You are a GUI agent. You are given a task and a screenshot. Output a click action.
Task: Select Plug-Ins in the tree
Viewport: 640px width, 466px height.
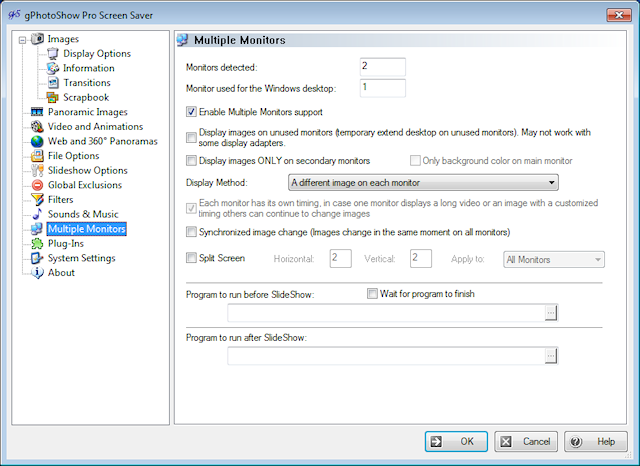[x=66, y=244]
